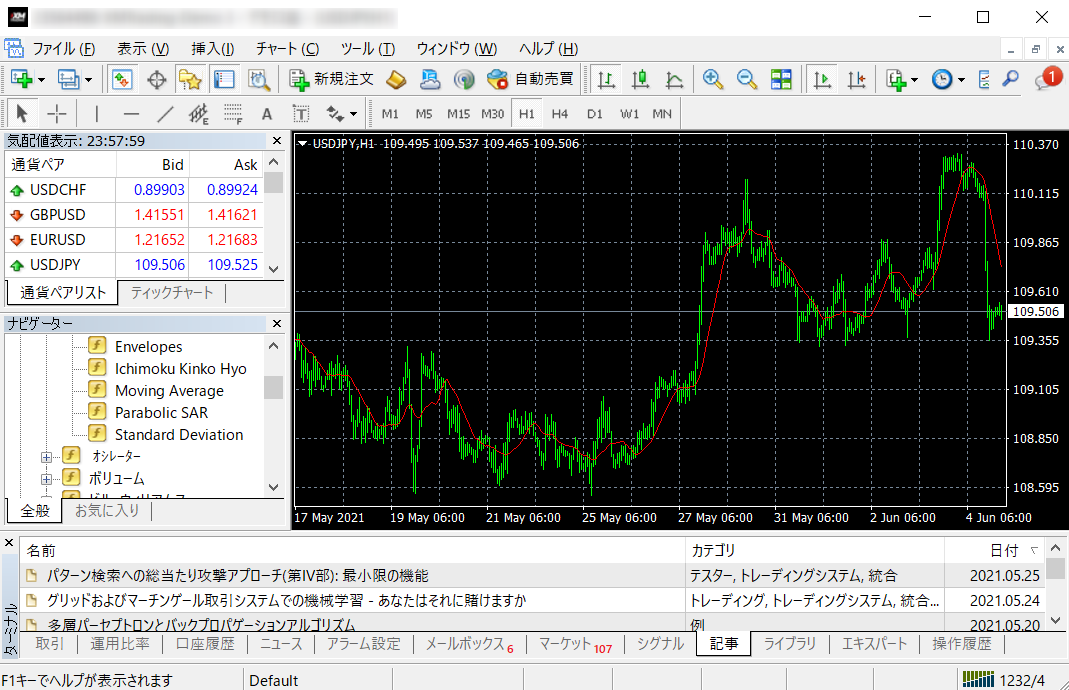This screenshot has width=1069, height=690.
Task: Toggle chart shift
Action: coord(856,79)
